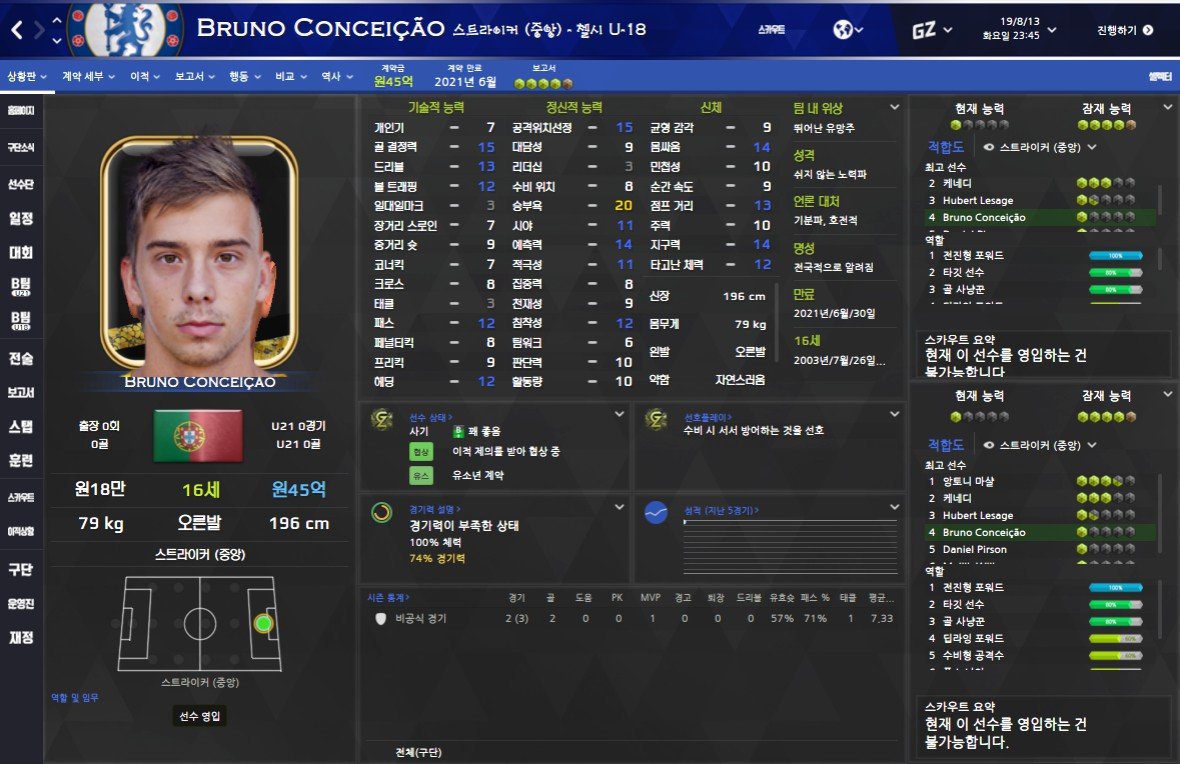Viewport: 1180px width, 764px height.
Task: Click the Portugal flag image
Action: (198, 435)
